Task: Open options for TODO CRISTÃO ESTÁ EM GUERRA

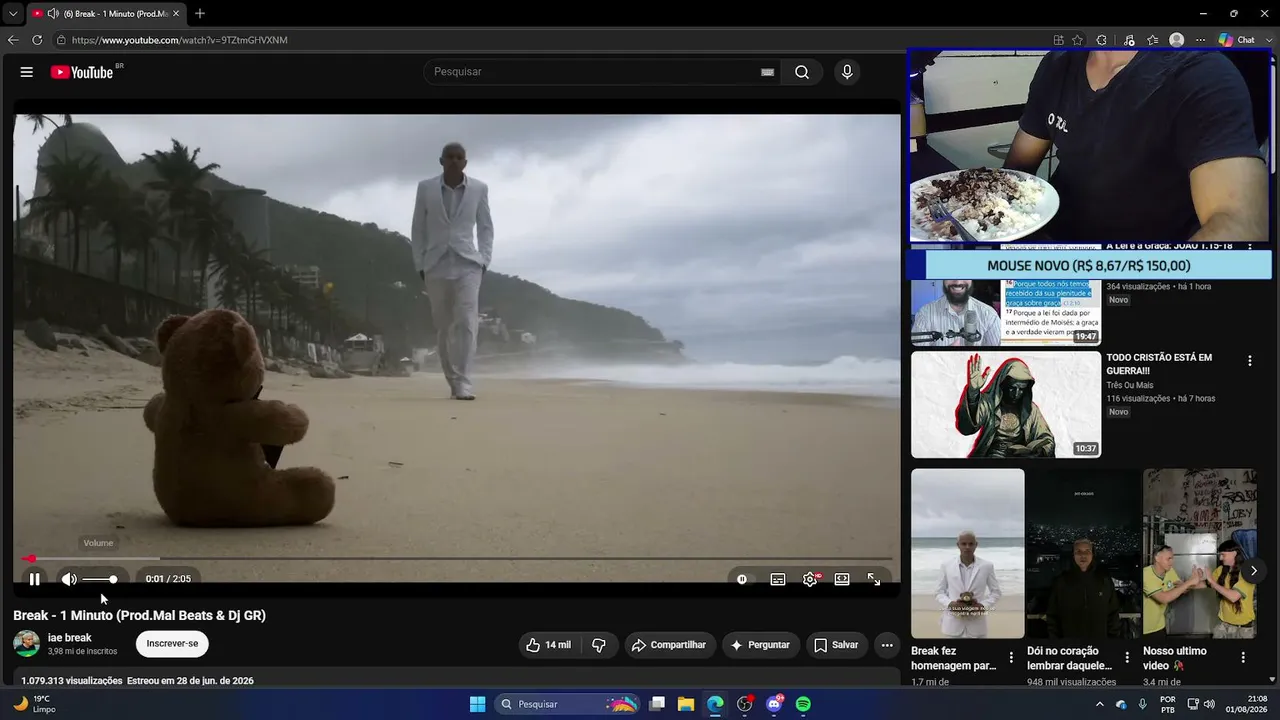Action: (x=1249, y=361)
